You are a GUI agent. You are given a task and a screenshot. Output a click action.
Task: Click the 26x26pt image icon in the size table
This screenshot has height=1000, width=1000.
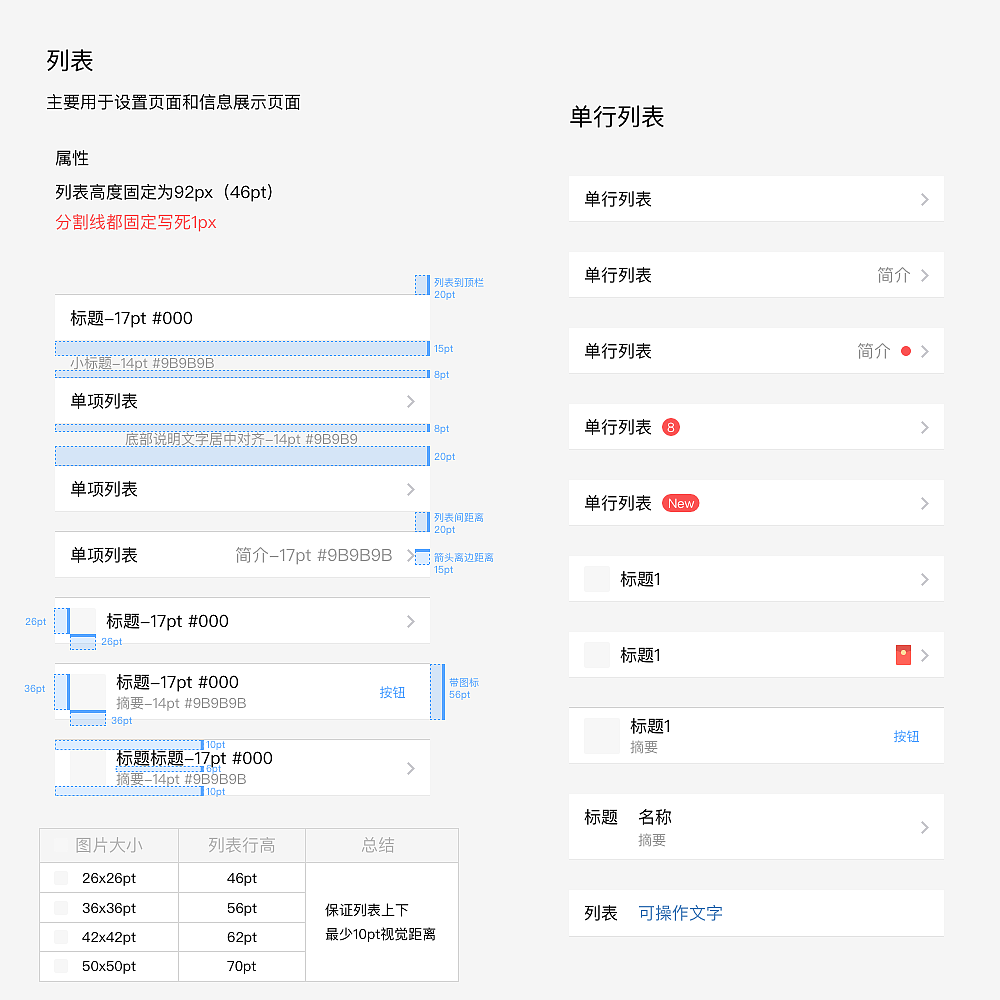tap(58, 878)
